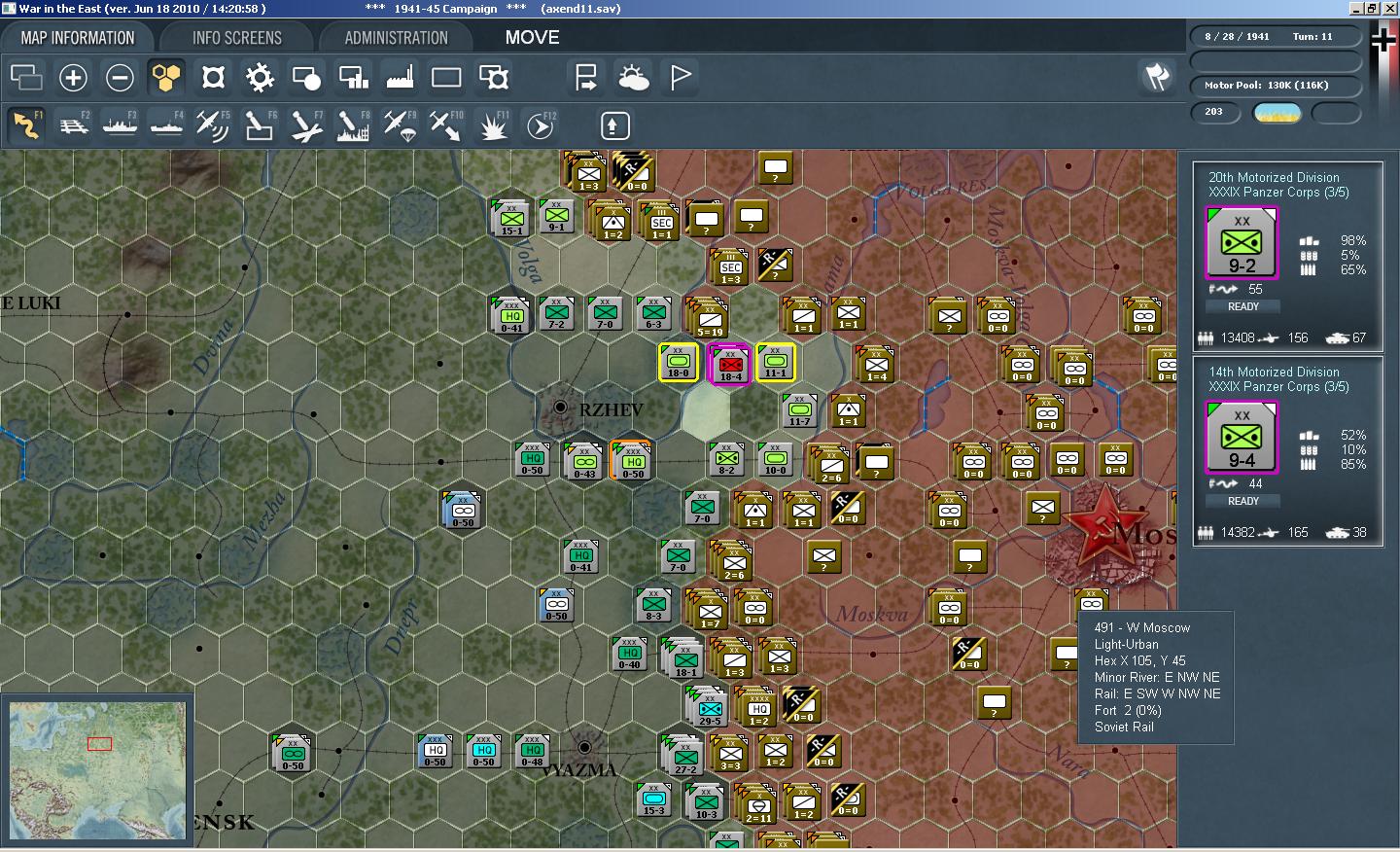Click the flag-with-arrow icon
Image resolution: width=1400 pixels, height=852 pixels.
[586, 77]
